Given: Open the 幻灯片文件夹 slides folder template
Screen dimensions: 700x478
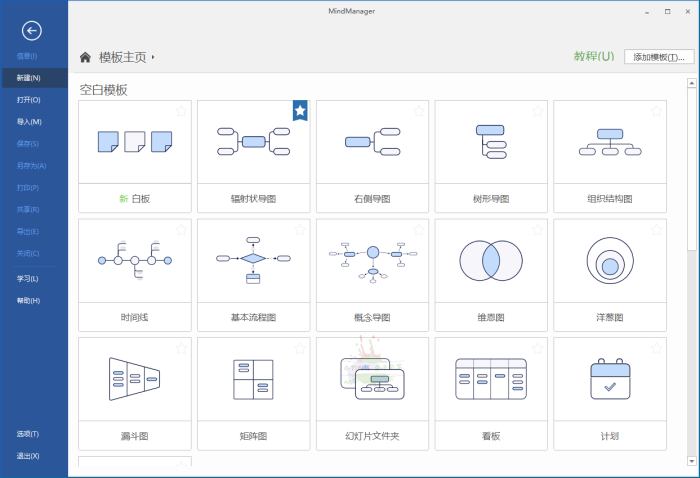Looking at the screenshot, I should (372, 394).
